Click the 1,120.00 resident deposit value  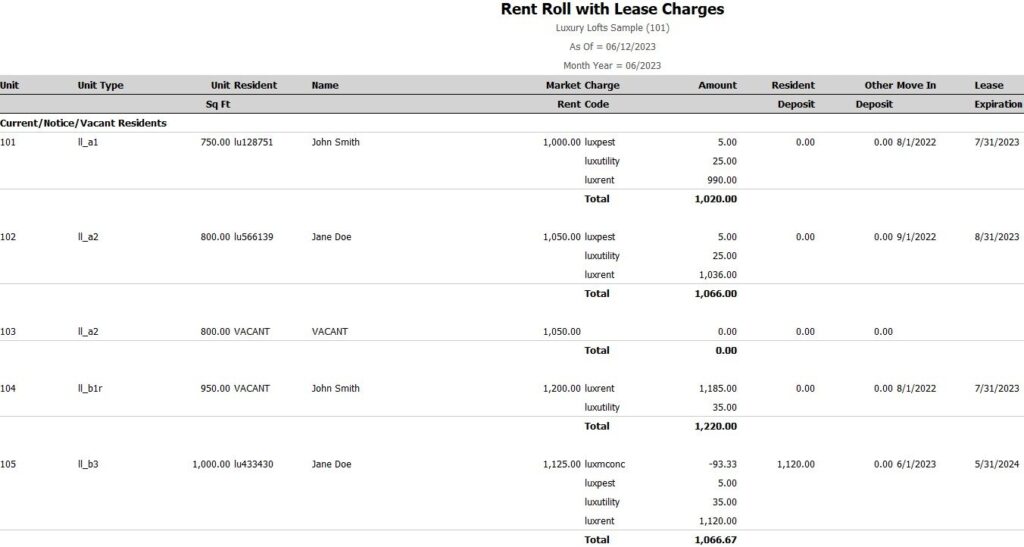pyautogui.click(x=795, y=464)
